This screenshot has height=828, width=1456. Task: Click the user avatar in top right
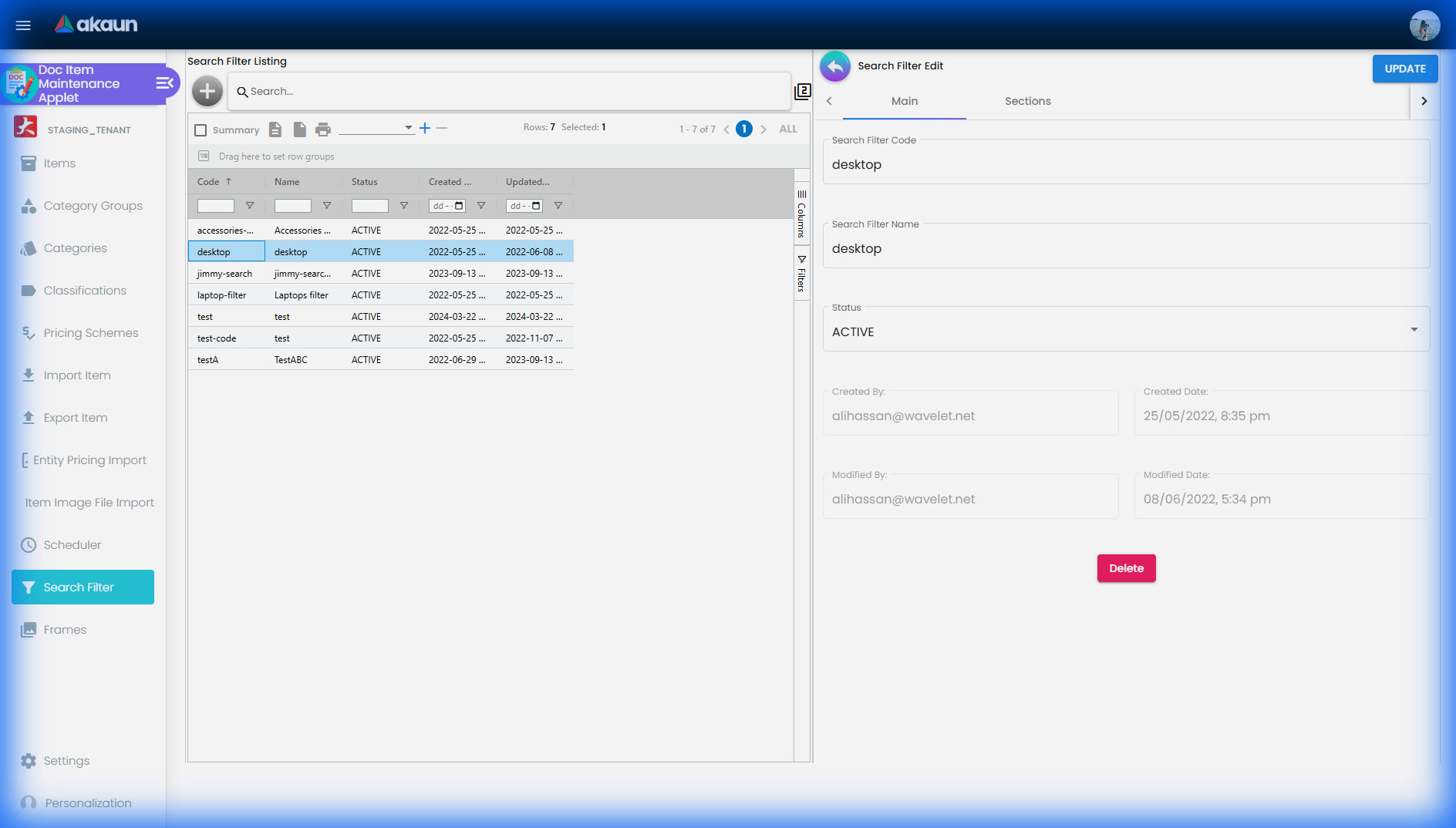[x=1424, y=25]
